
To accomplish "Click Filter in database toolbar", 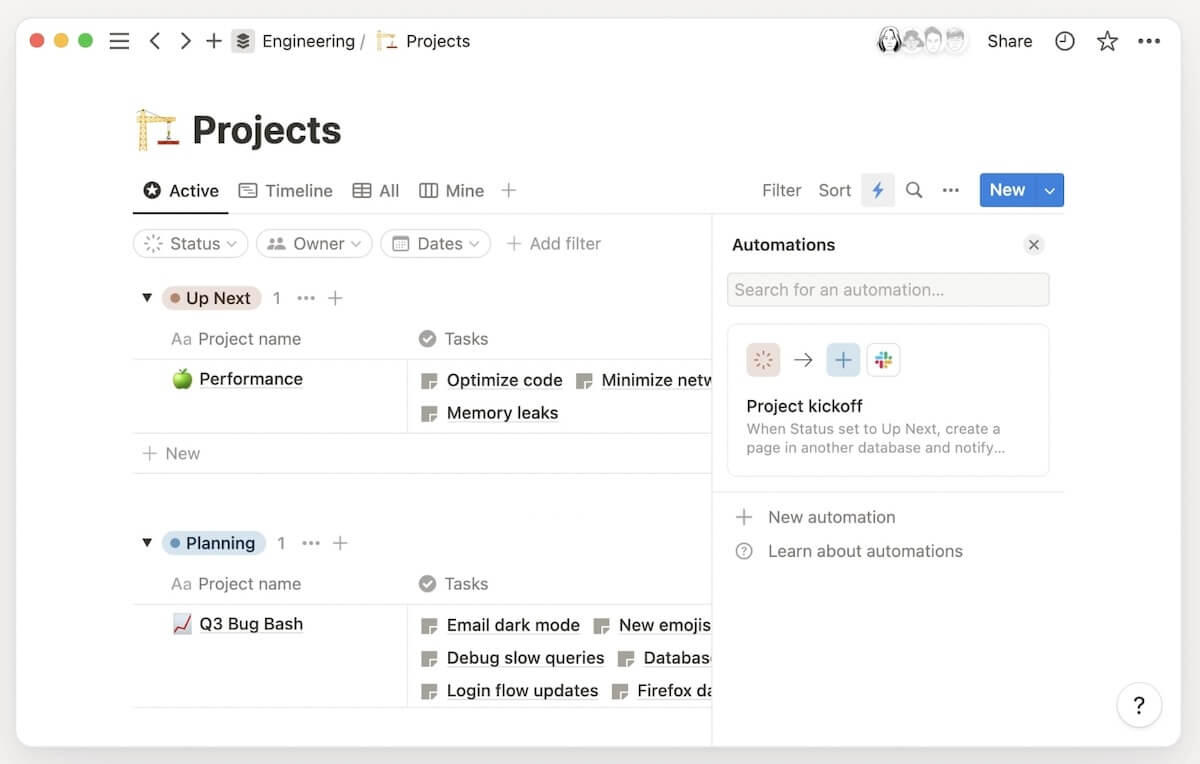I will pos(781,190).
